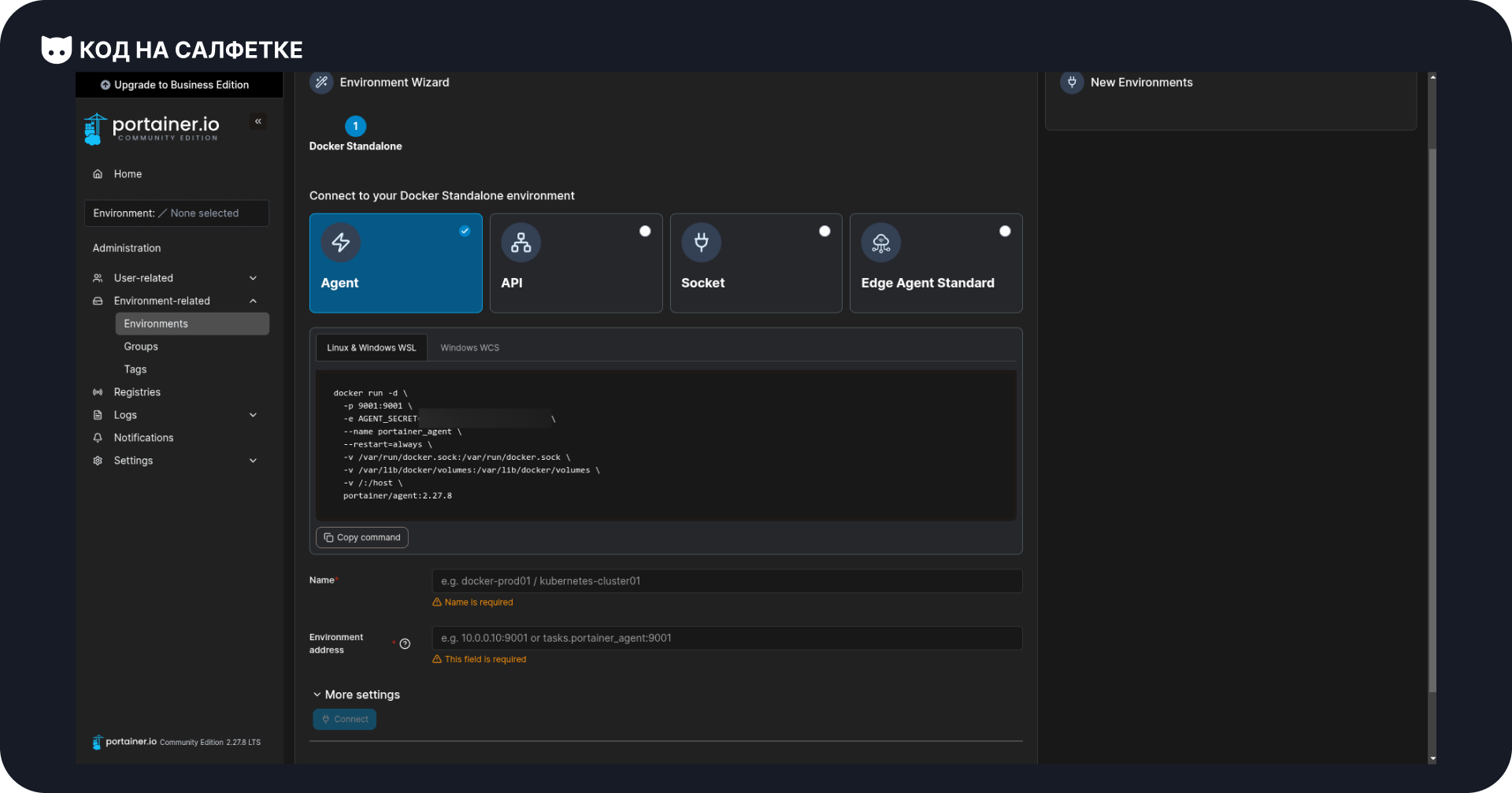This screenshot has width=1512, height=793.
Task: Click the Agent lightning bolt icon
Action: [341, 243]
